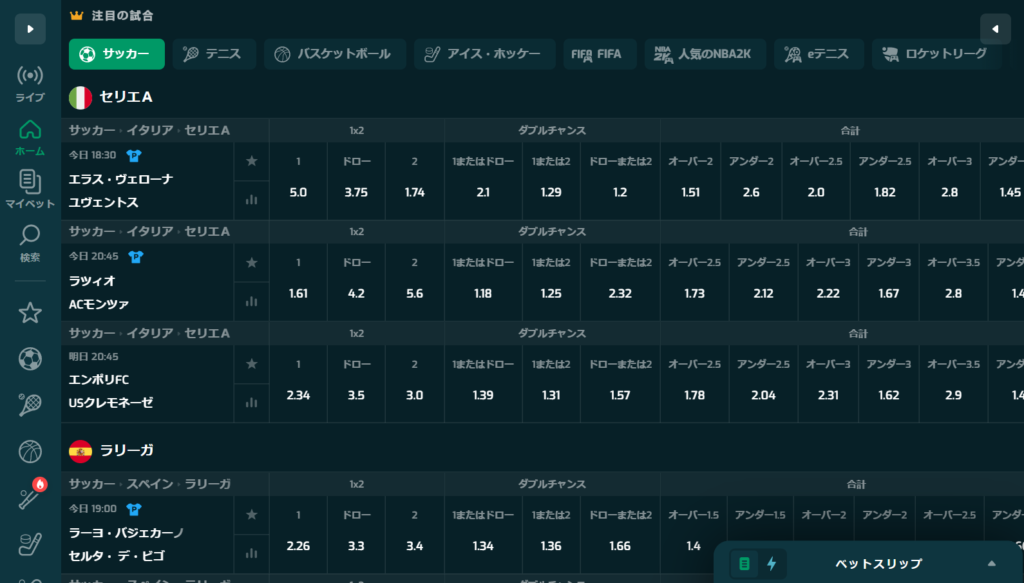This screenshot has width=1024, height=583.
Task: Switch to the eテニス tab
Action: (x=819, y=54)
